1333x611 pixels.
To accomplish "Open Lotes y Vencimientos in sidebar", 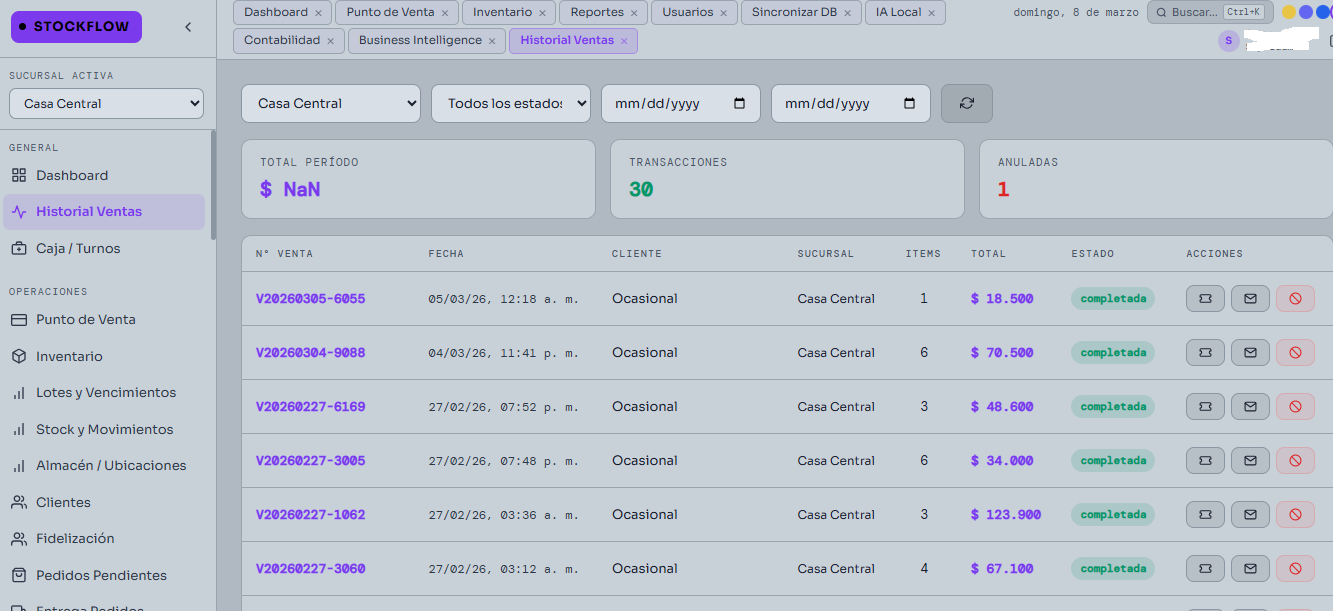I will pos(105,393).
